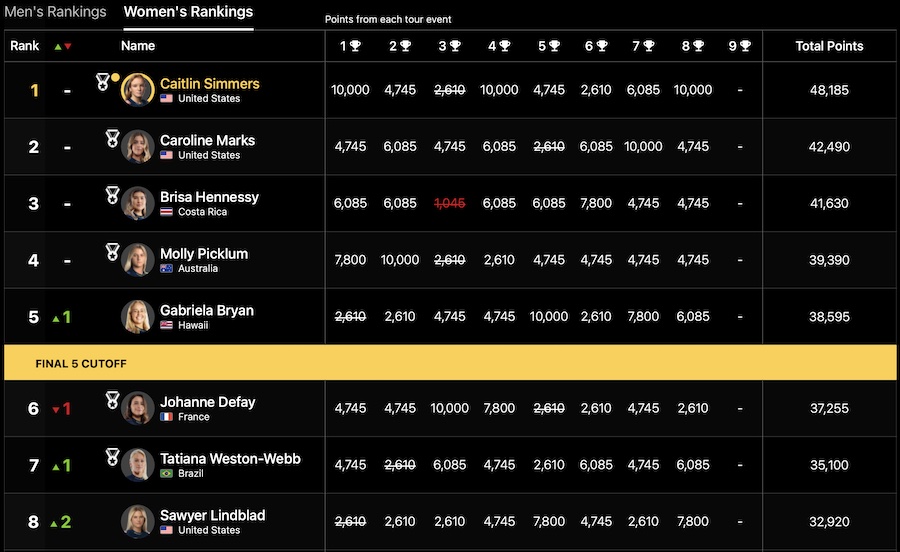Image resolution: width=900 pixels, height=552 pixels.
Task: Open Brisa Hennessy's profile link
Action: click(x=209, y=197)
